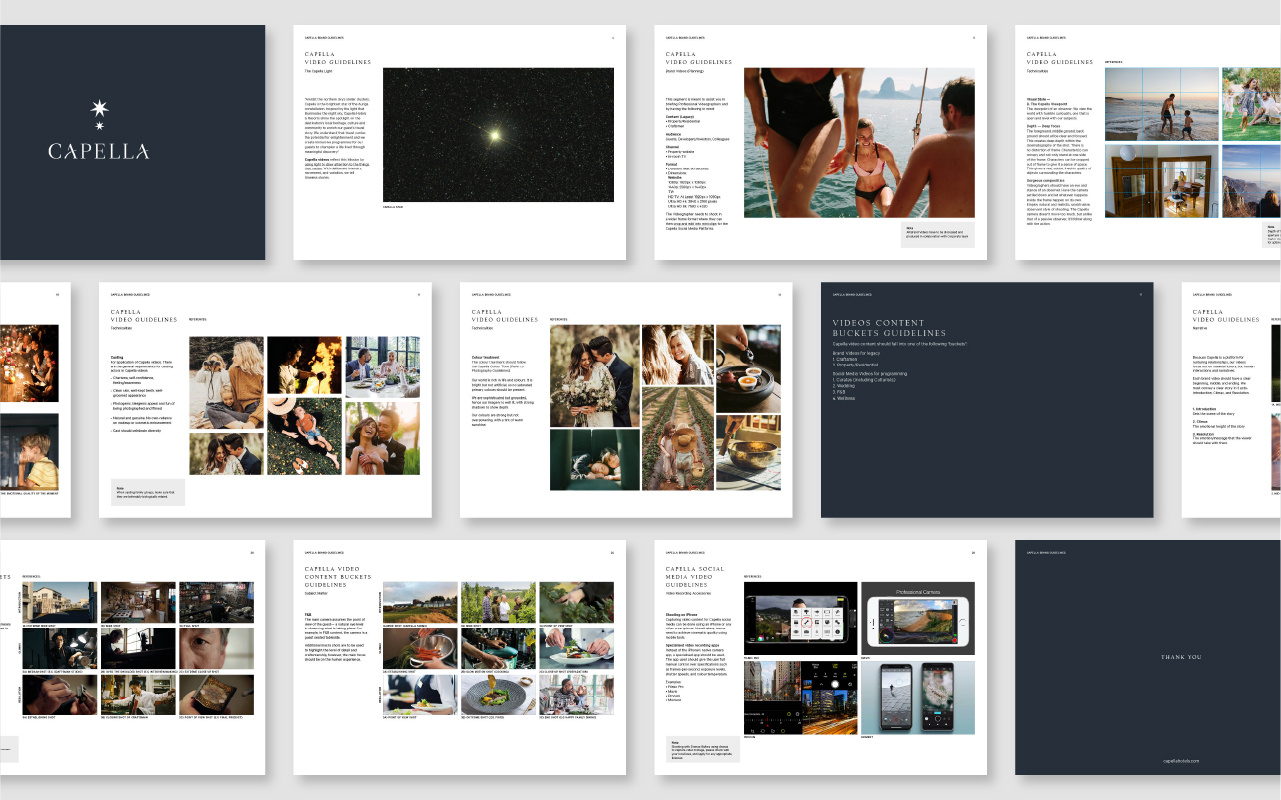Click the Capella star logo on the cover
This screenshot has height=800, width=1281.
(99, 115)
